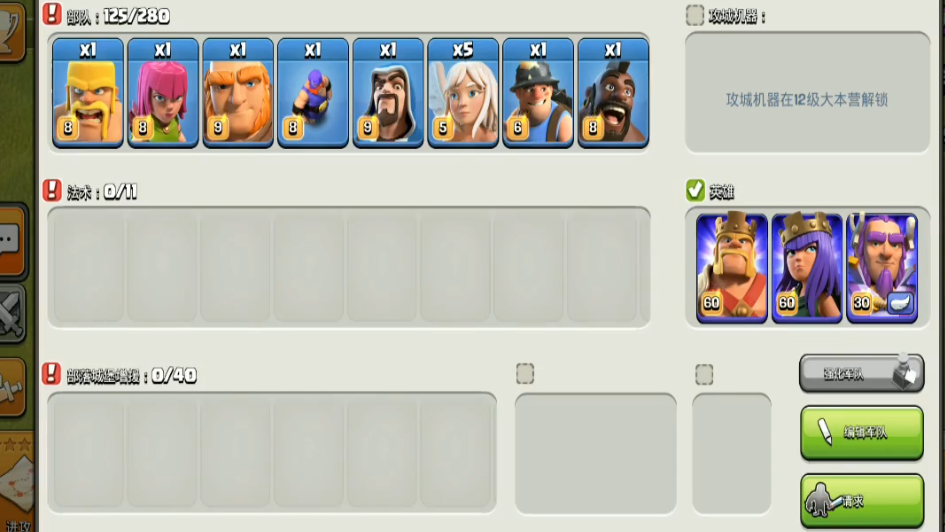Select the Barbarian King hero portrait
The image size is (945, 532).
[x=732, y=268]
